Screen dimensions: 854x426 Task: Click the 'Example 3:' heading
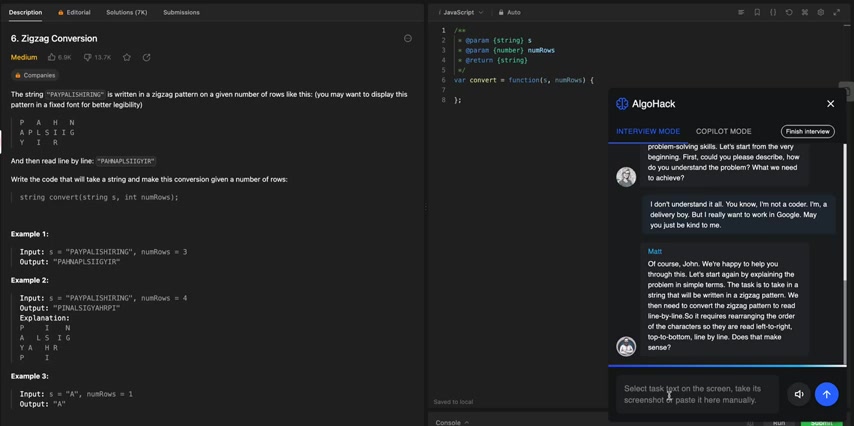pyautogui.click(x=30, y=376)
